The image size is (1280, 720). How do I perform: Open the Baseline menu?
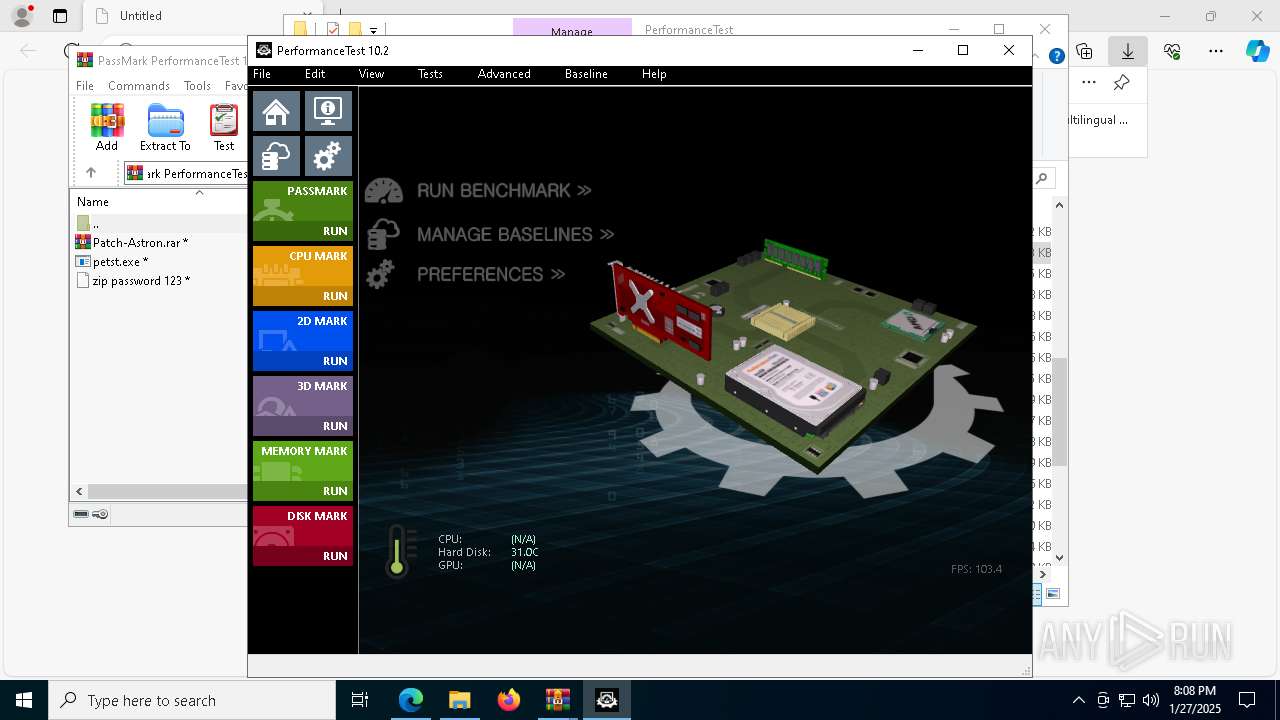[x=586, y=74]
